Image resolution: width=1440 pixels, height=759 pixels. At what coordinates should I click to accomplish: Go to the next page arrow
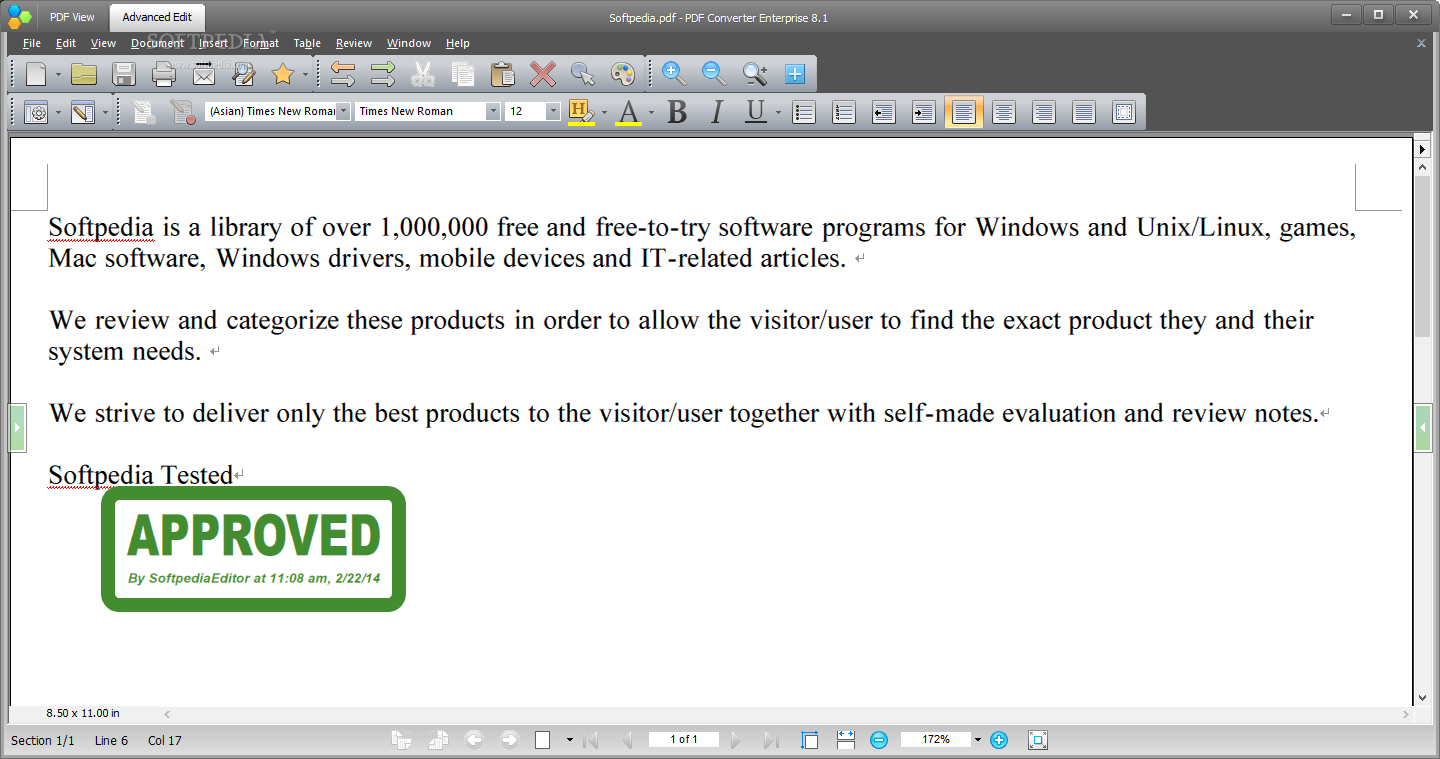click(737, 740)
